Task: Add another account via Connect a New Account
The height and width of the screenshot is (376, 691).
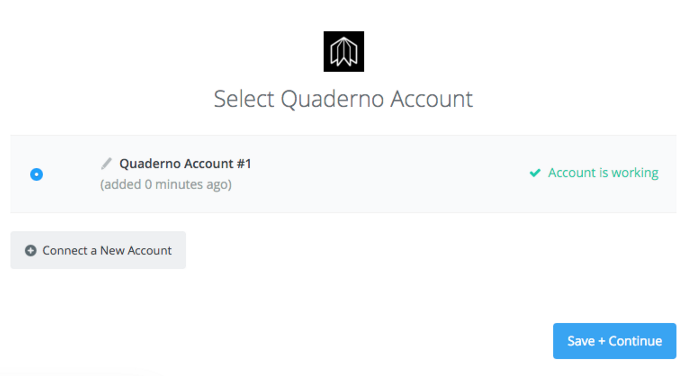Action: click(98, 250)
